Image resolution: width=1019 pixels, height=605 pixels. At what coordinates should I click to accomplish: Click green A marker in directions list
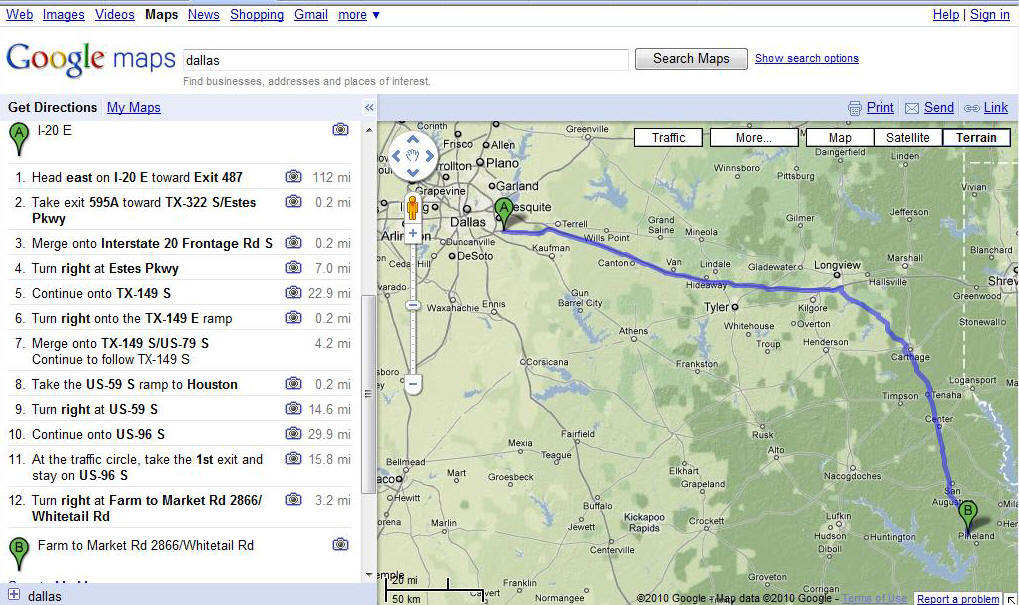19,139
